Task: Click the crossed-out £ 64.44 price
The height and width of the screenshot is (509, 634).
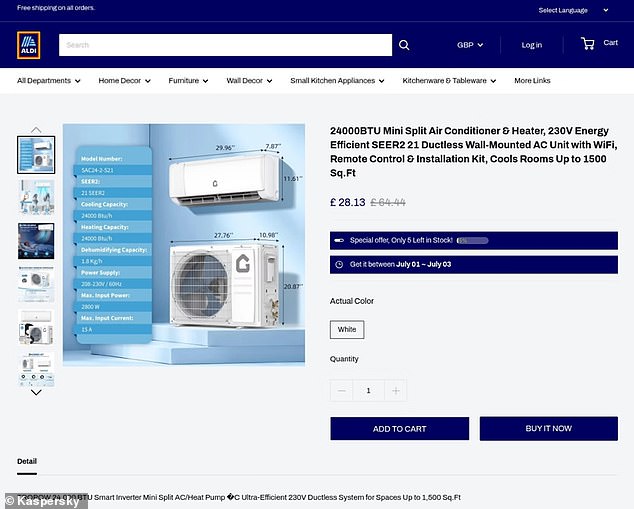Action: click(388, 202)
